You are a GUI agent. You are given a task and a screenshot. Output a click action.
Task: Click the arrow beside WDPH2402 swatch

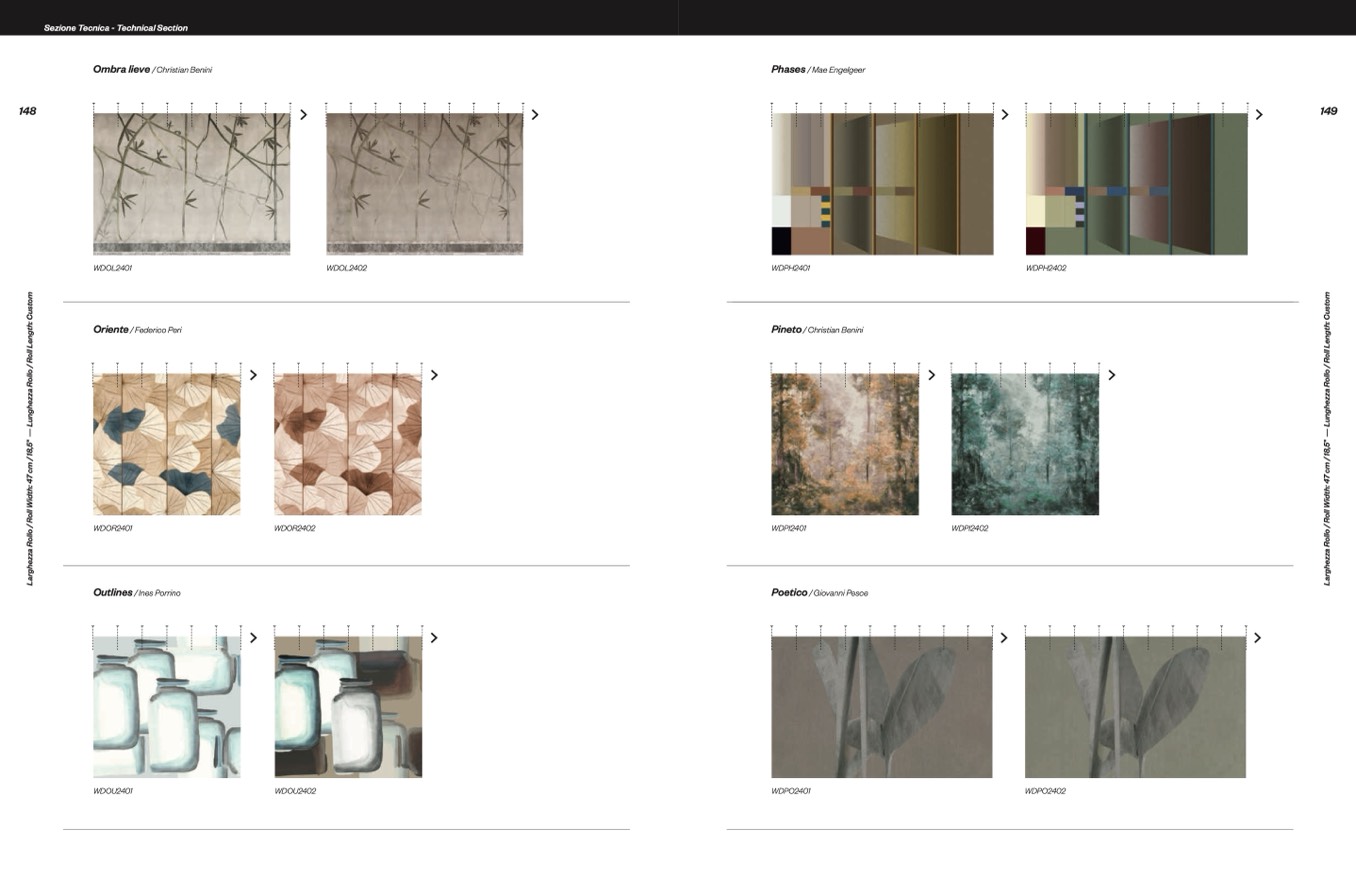(1259, 115)
